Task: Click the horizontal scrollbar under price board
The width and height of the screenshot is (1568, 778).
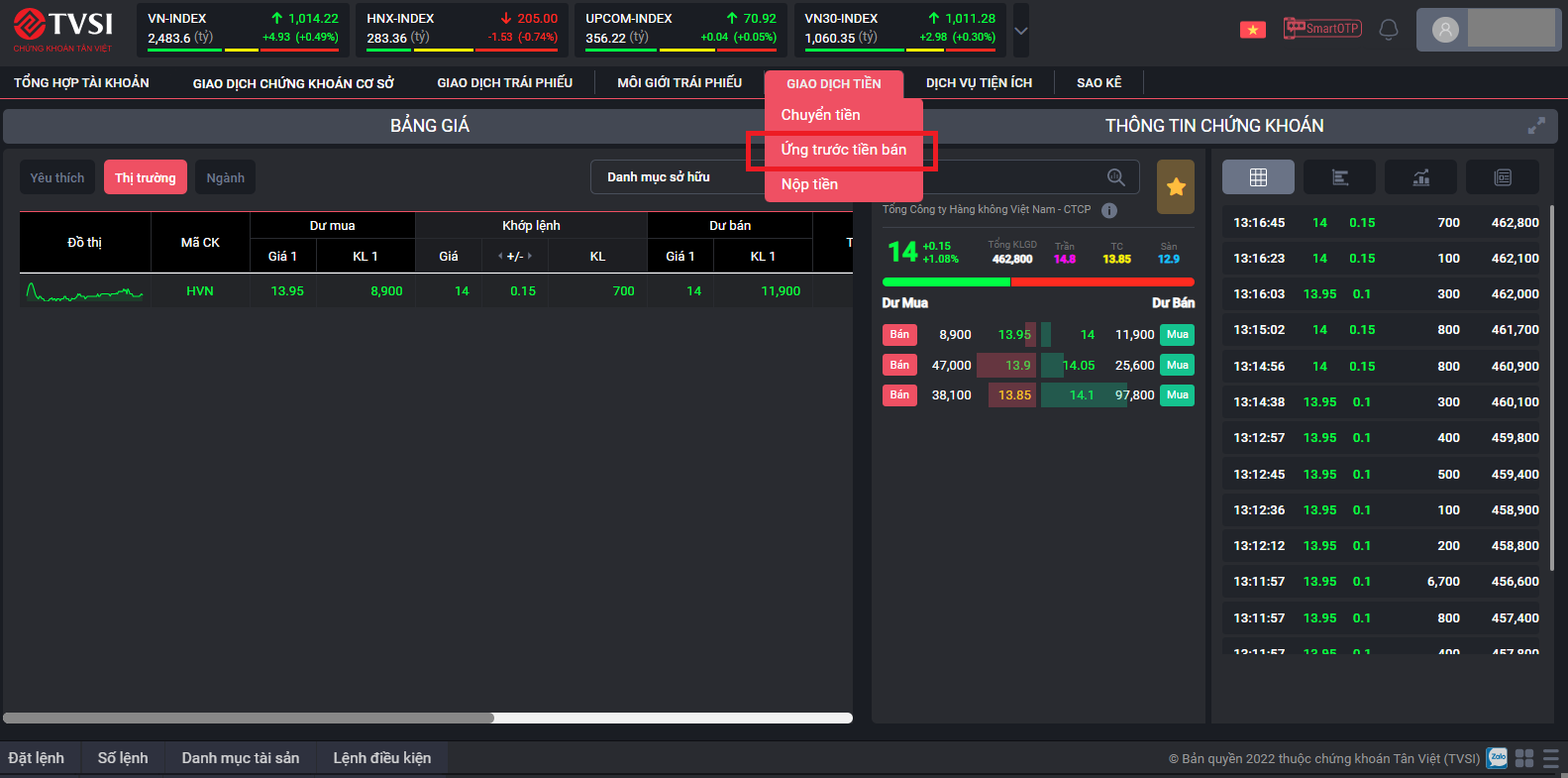Action: coord(248,718)
